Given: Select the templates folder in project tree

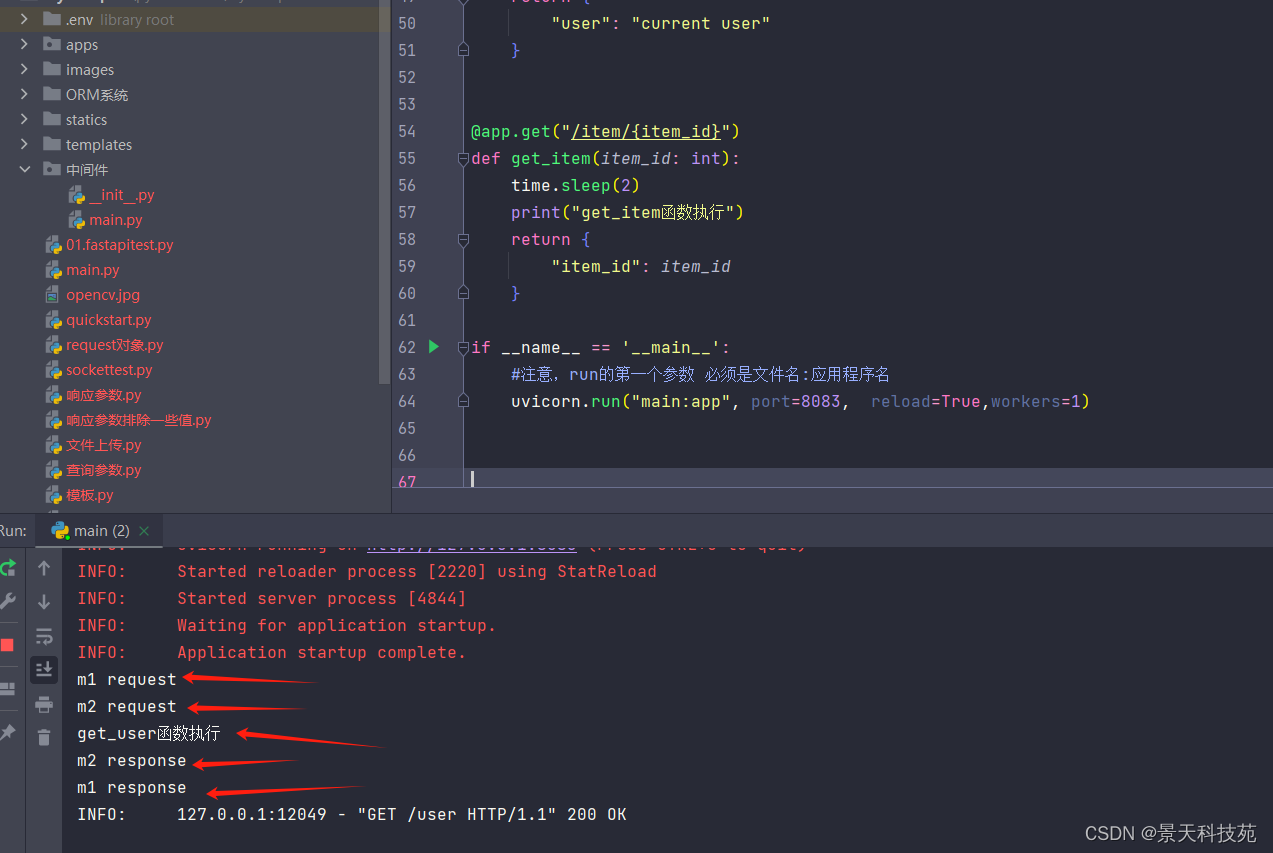Looking at the screenshot, I should 99,145.
